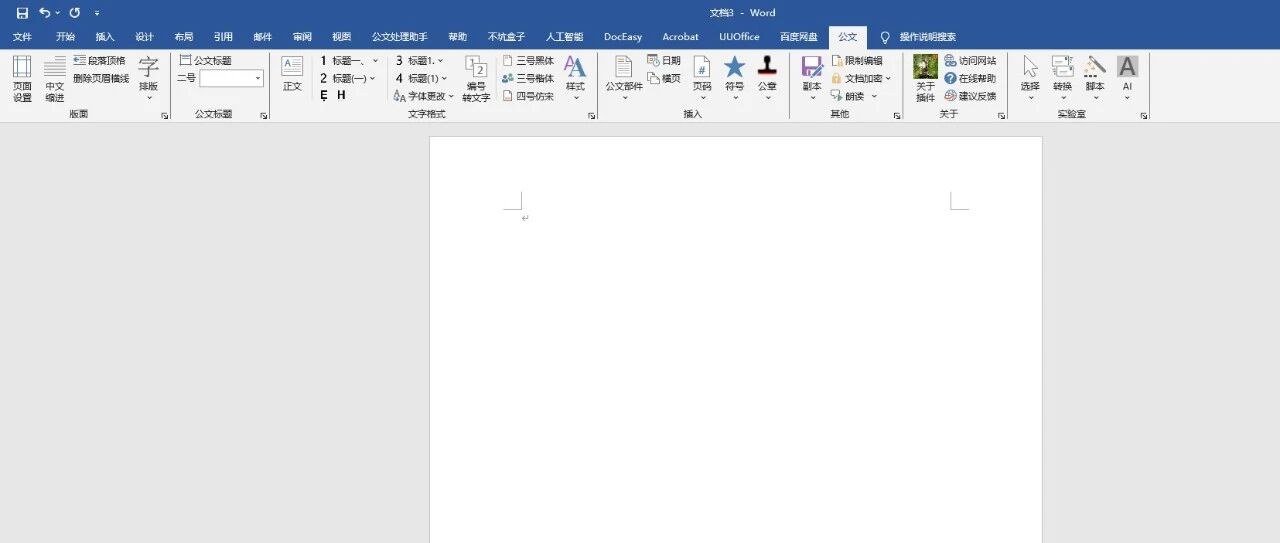Switch to the 审阅 review tab
The image size is (1280, 543).
302,37
